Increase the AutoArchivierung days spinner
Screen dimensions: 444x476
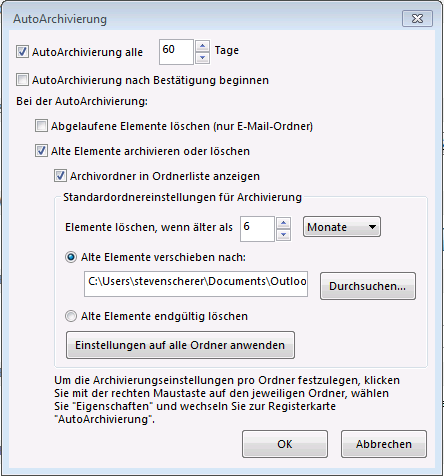(202, 46)
